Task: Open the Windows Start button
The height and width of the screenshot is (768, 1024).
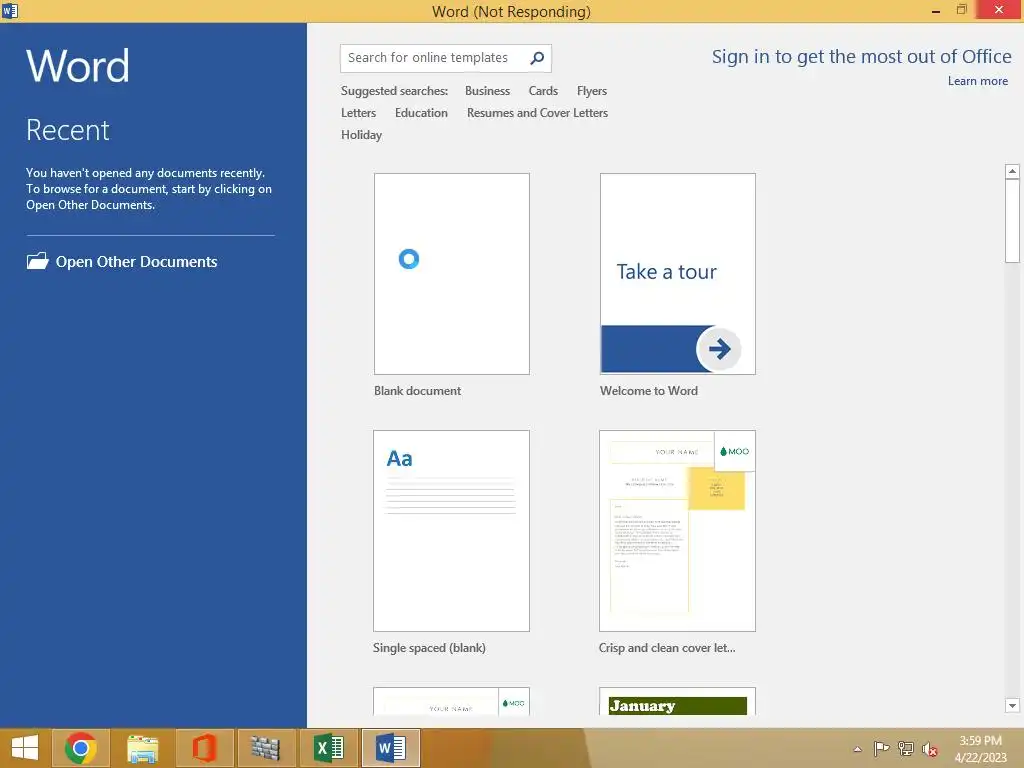Action: coord(25,748)
